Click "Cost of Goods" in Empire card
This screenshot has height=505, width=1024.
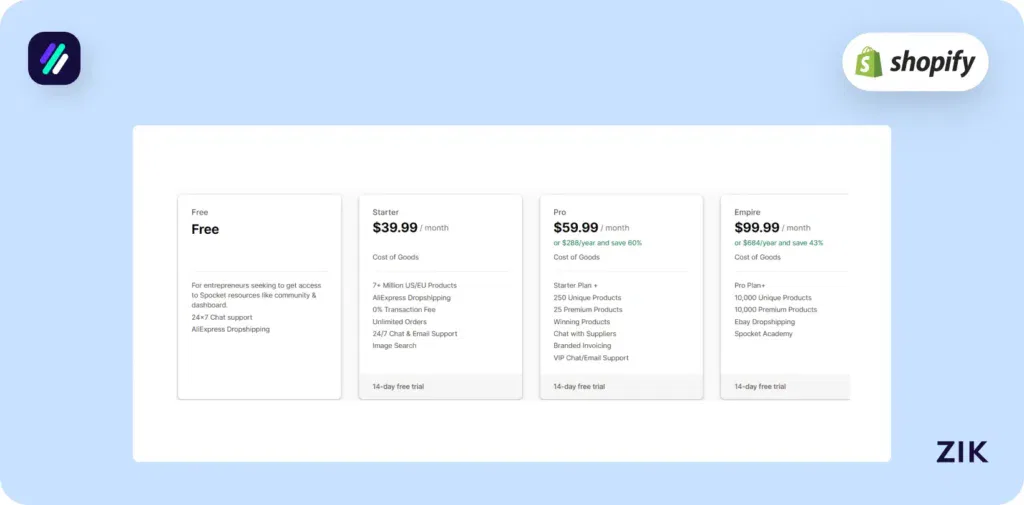point(758,257)
